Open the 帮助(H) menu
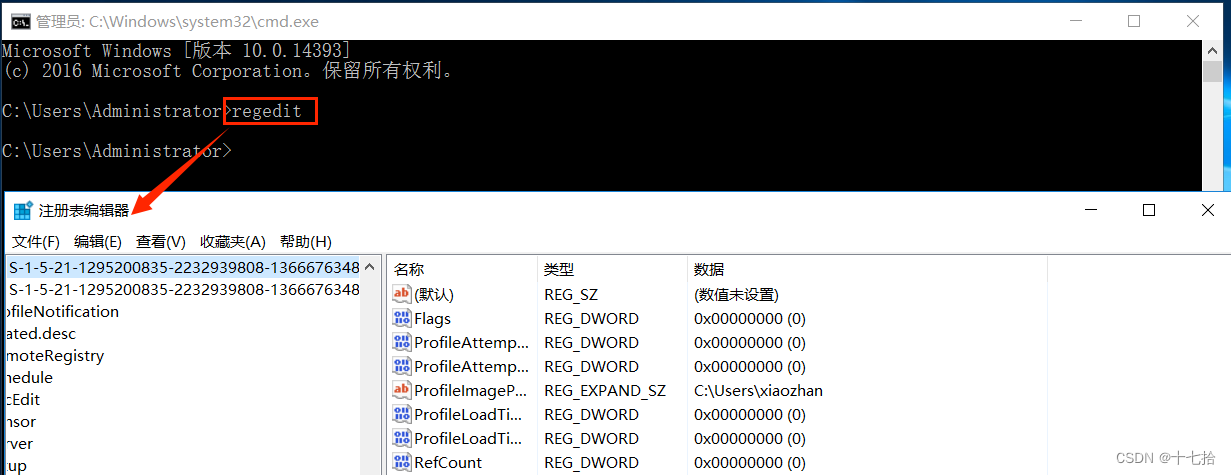 306,242
